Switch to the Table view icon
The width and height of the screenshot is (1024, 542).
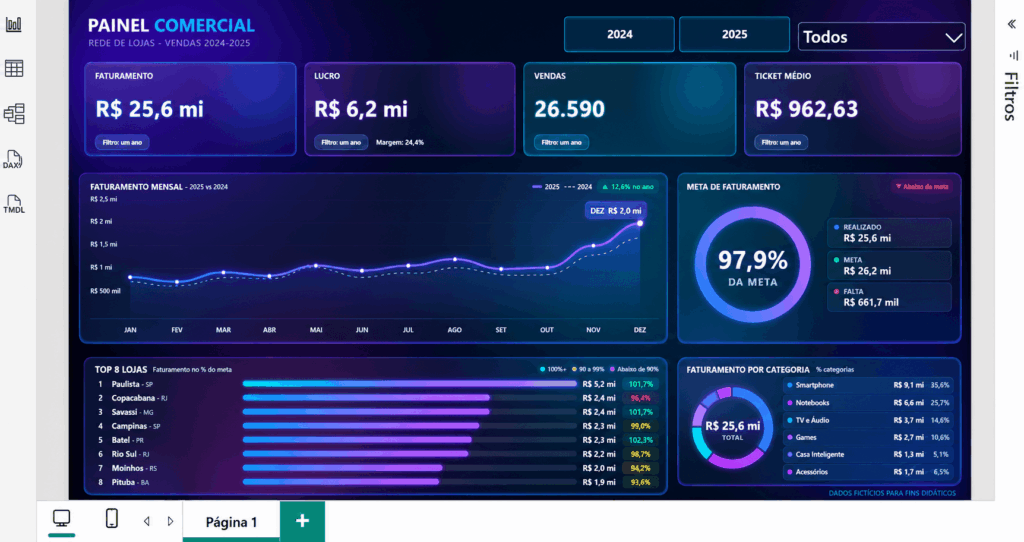[14, 69]
